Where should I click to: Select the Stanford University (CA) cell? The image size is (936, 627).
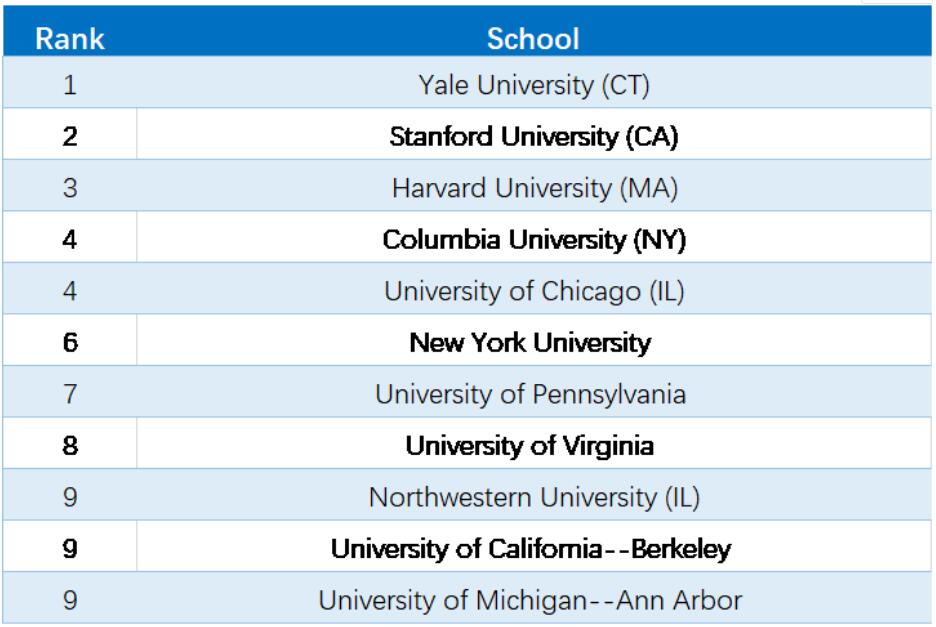point(534,134)
